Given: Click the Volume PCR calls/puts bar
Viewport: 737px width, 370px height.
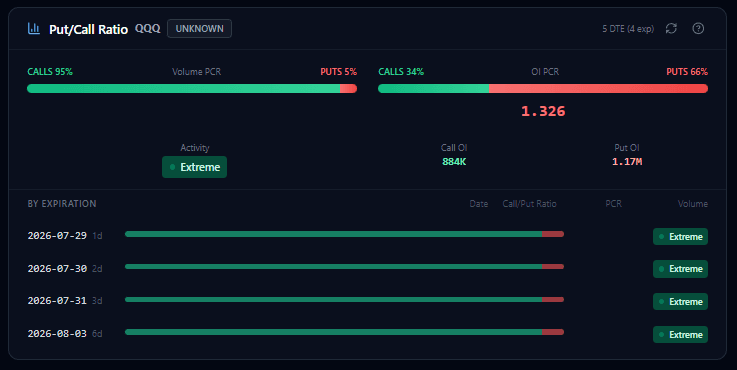Looking at the screenshot, I should point(192,88).
